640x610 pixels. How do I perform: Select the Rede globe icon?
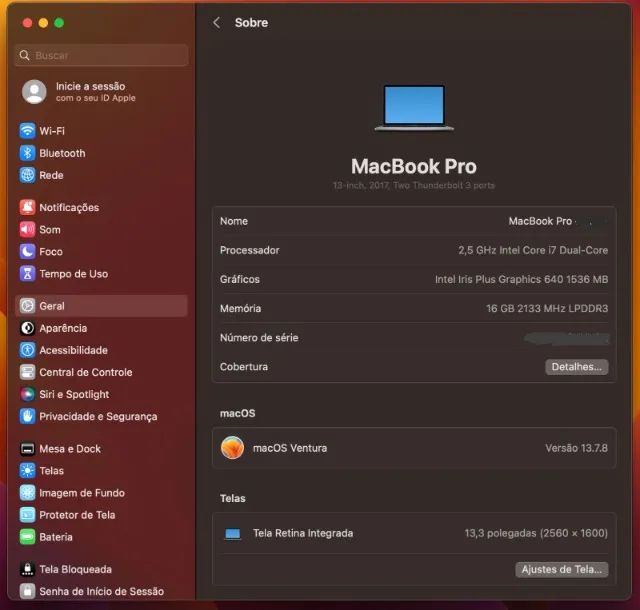pyautogui.click(x=27, y=175)
